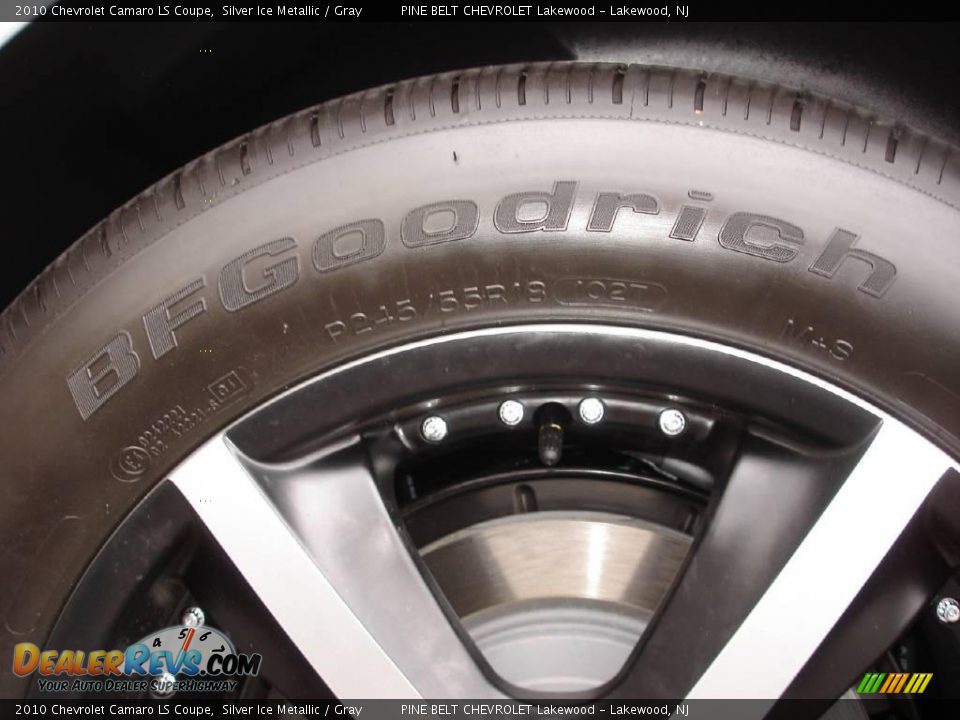
Task: Click the "102T" load rating marking
Action: click(610, 293)
